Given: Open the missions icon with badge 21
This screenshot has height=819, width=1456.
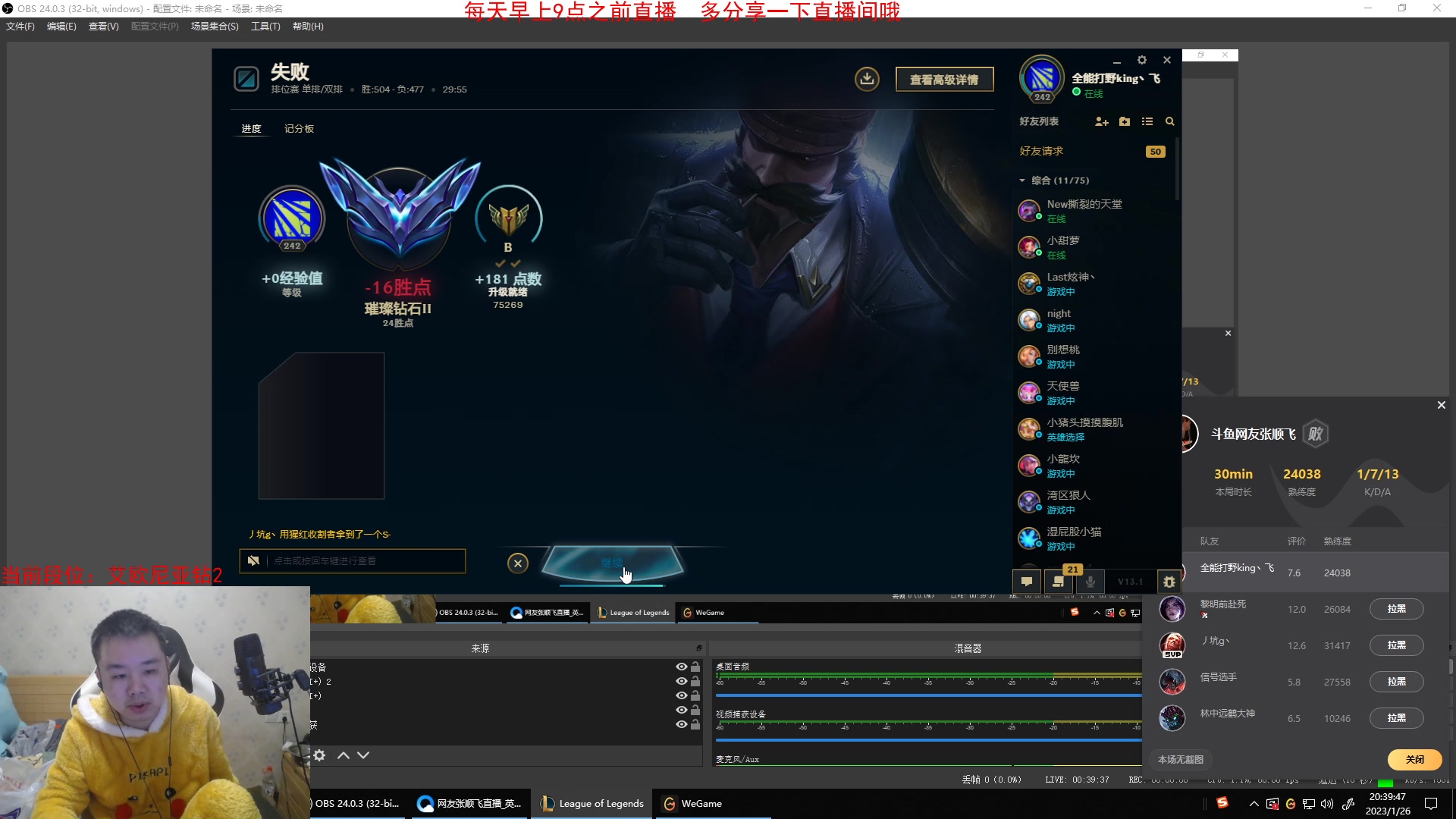Looking at the screenshot, I should pyautogui.click(x=1059, y=582).
